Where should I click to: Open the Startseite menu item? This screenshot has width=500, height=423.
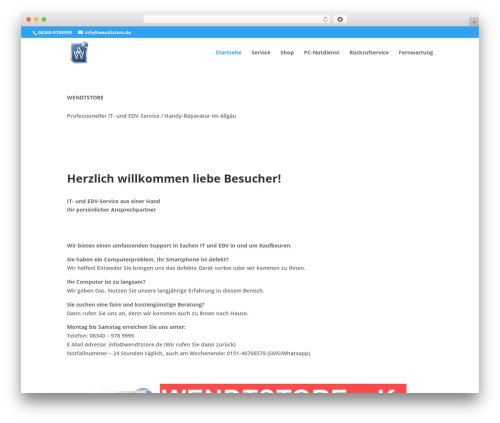[228, 53]
